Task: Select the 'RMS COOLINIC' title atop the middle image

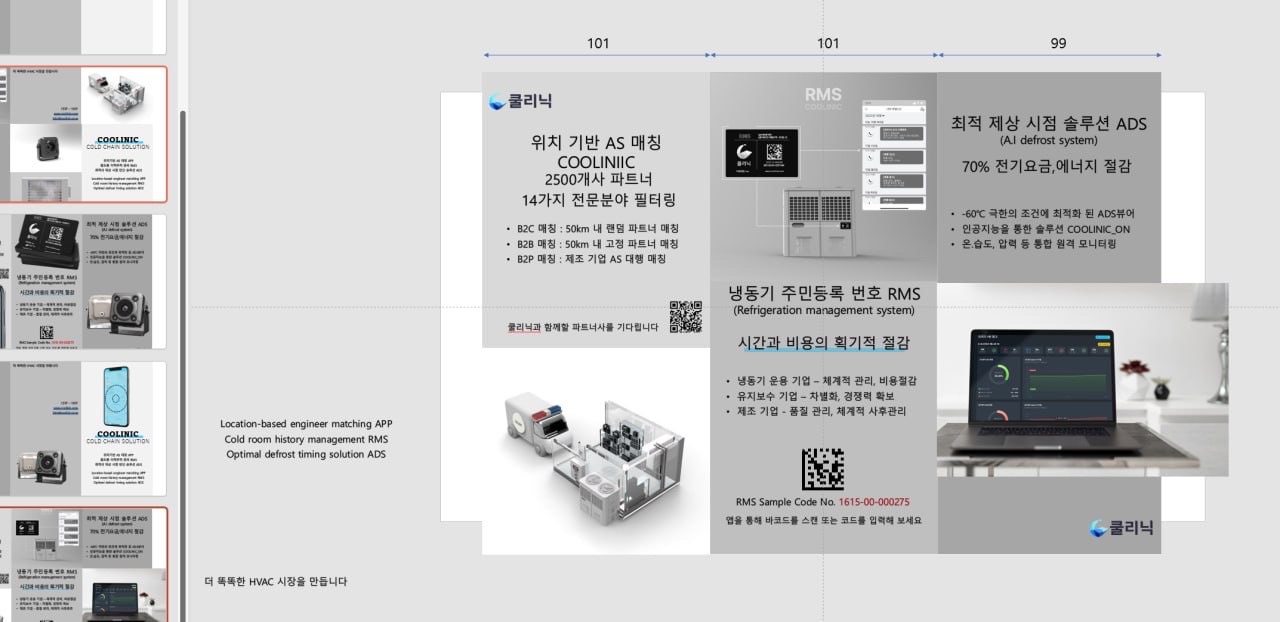Action: click(x=824, y=98)
